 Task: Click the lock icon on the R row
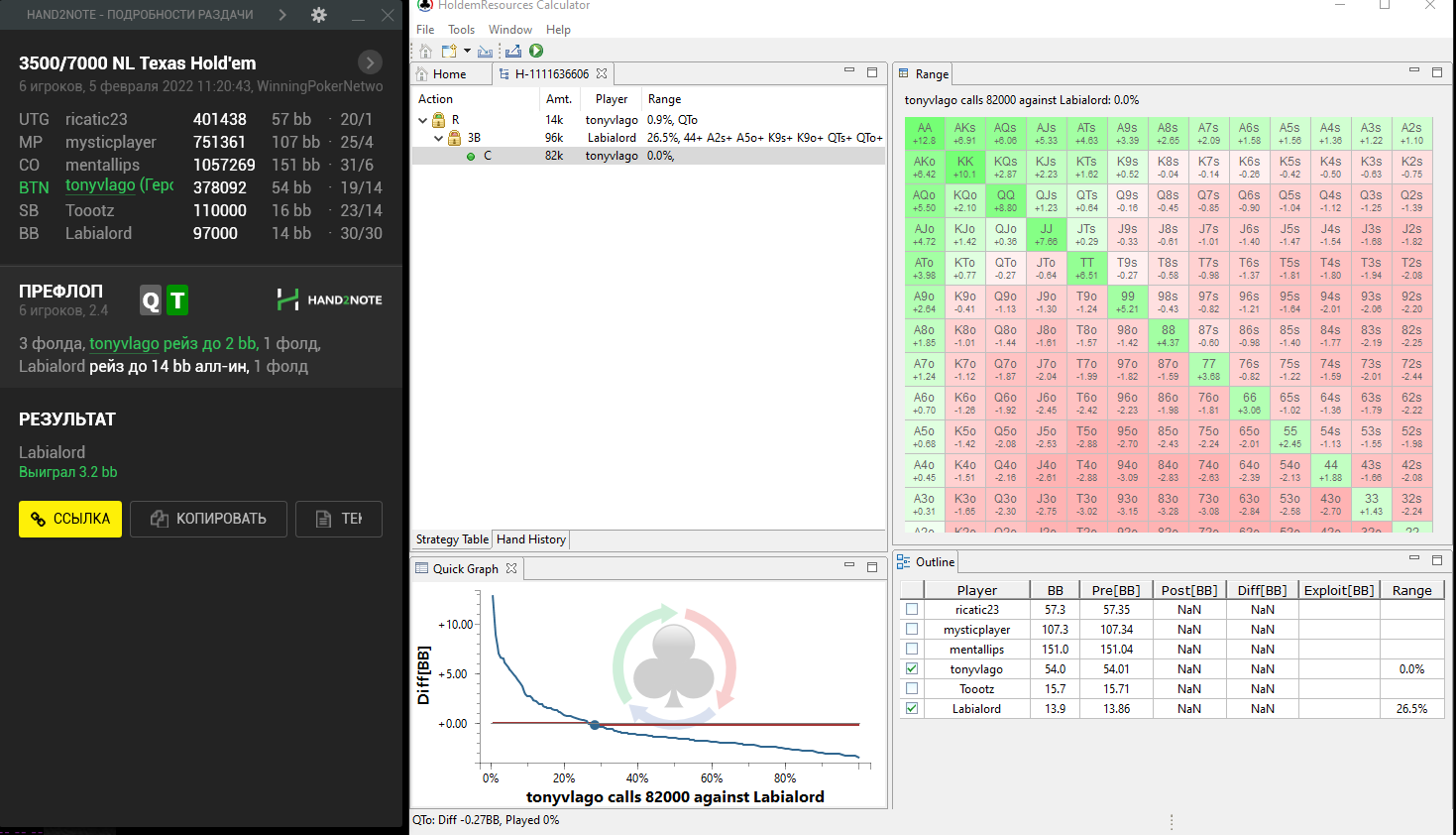pyautogui.click(x=439, y=120)
